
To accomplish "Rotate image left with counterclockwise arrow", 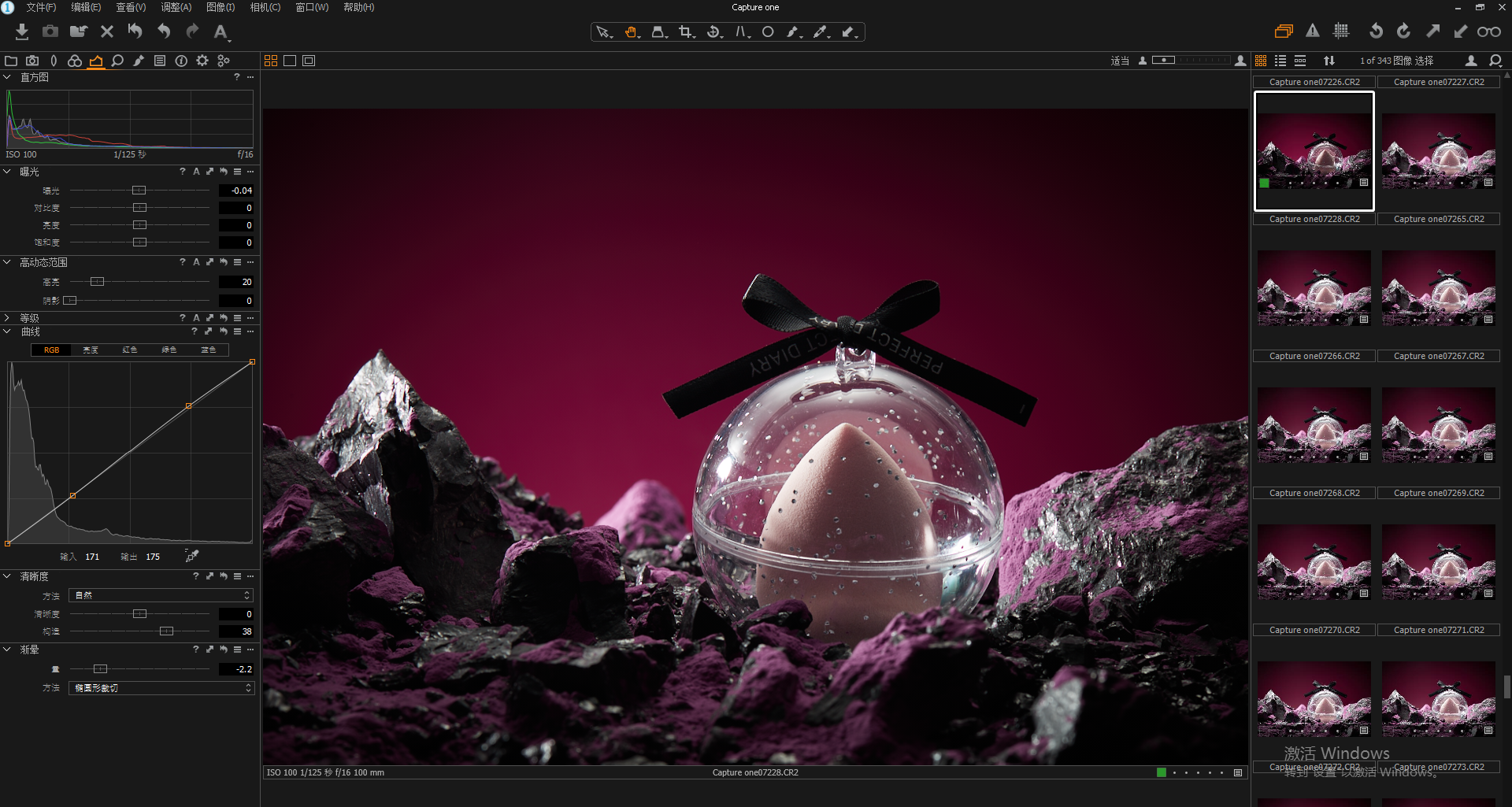I will point(1376,31).
